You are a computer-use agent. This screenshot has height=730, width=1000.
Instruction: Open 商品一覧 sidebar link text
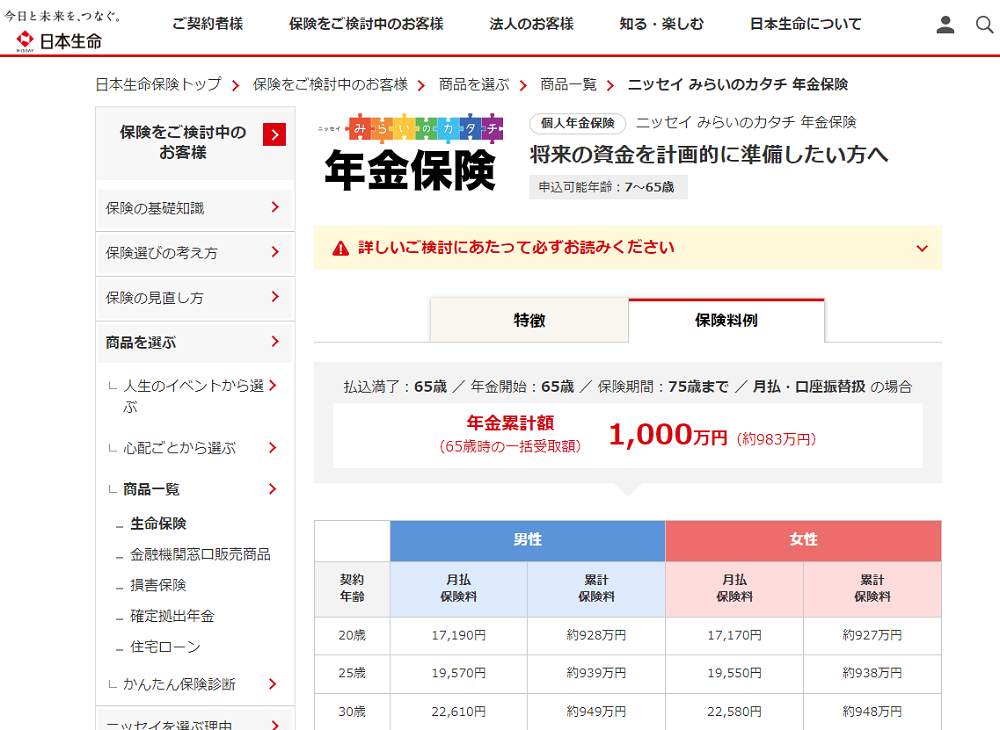point(151,490)
